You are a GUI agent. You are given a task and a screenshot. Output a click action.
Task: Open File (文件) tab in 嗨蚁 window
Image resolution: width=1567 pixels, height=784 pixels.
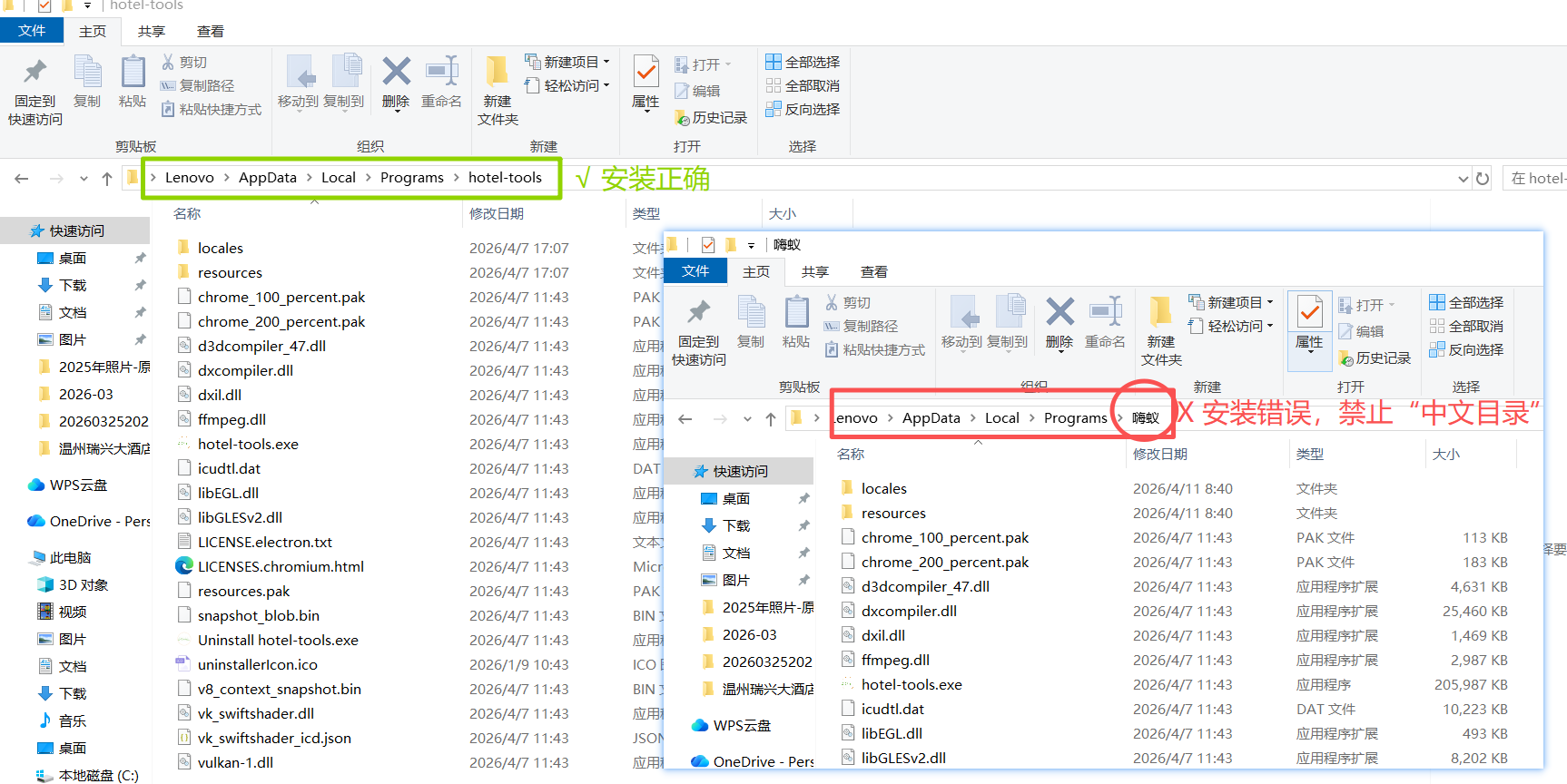[x=695, y=270]
